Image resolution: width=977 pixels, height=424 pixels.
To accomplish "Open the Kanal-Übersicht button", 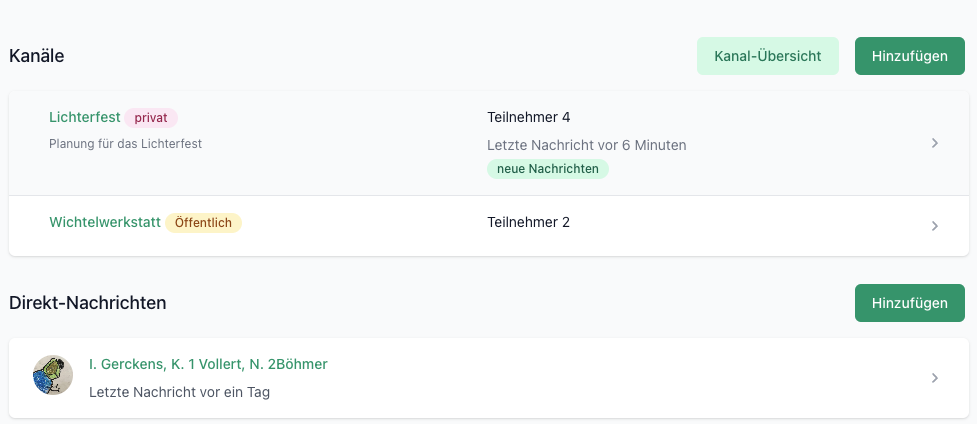I will [x=768, y=56].
